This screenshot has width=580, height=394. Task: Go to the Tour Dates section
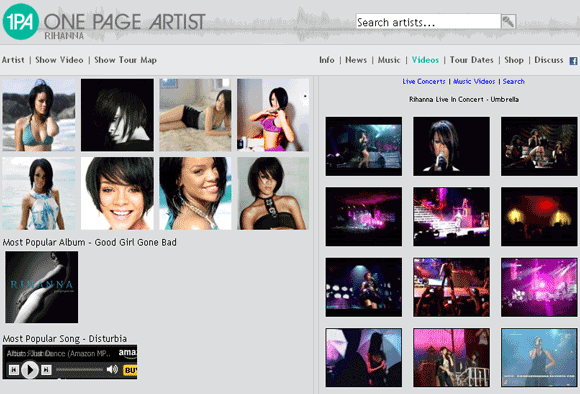point(471,60)
